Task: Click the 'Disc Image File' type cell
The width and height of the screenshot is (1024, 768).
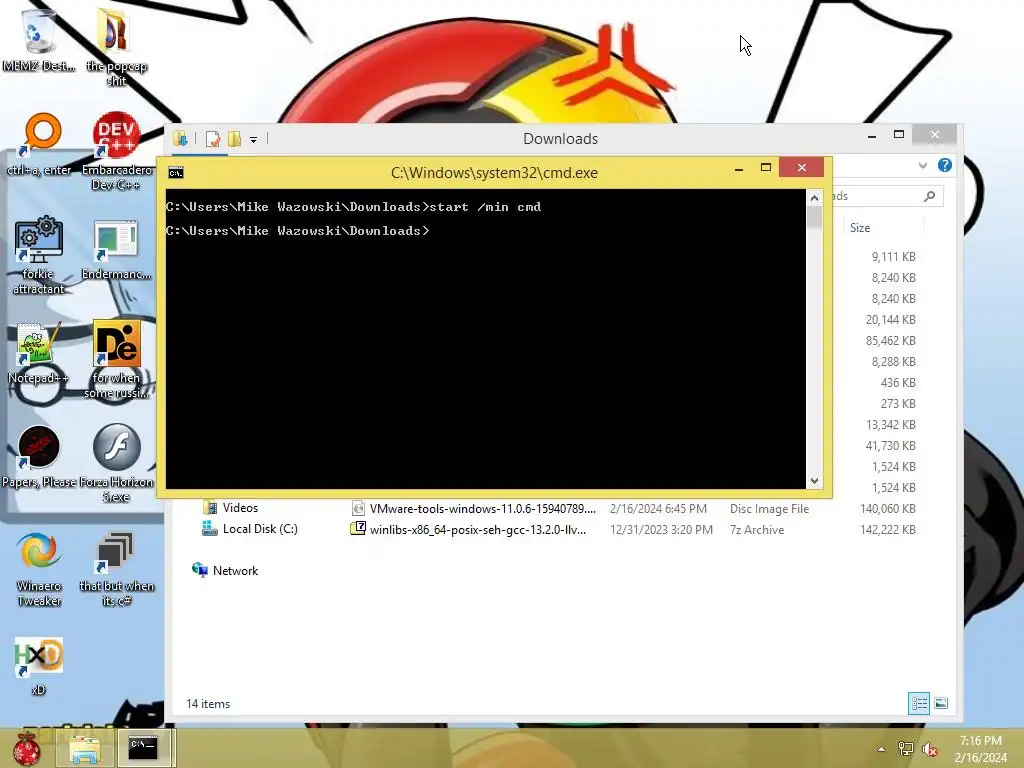Action: pos(769,509)
